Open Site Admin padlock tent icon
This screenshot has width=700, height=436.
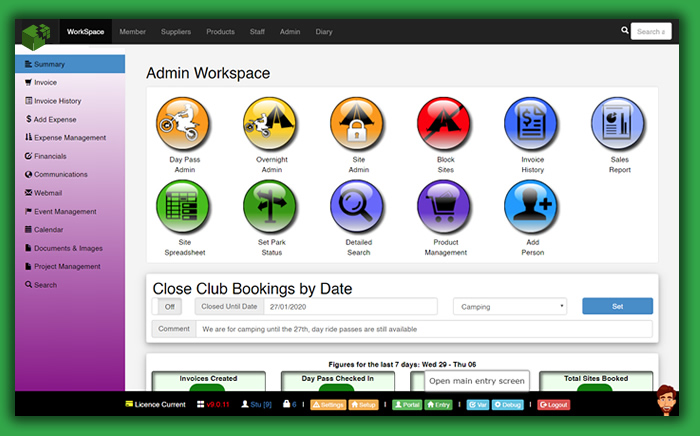pyautogui.click(x=357, y=124)
